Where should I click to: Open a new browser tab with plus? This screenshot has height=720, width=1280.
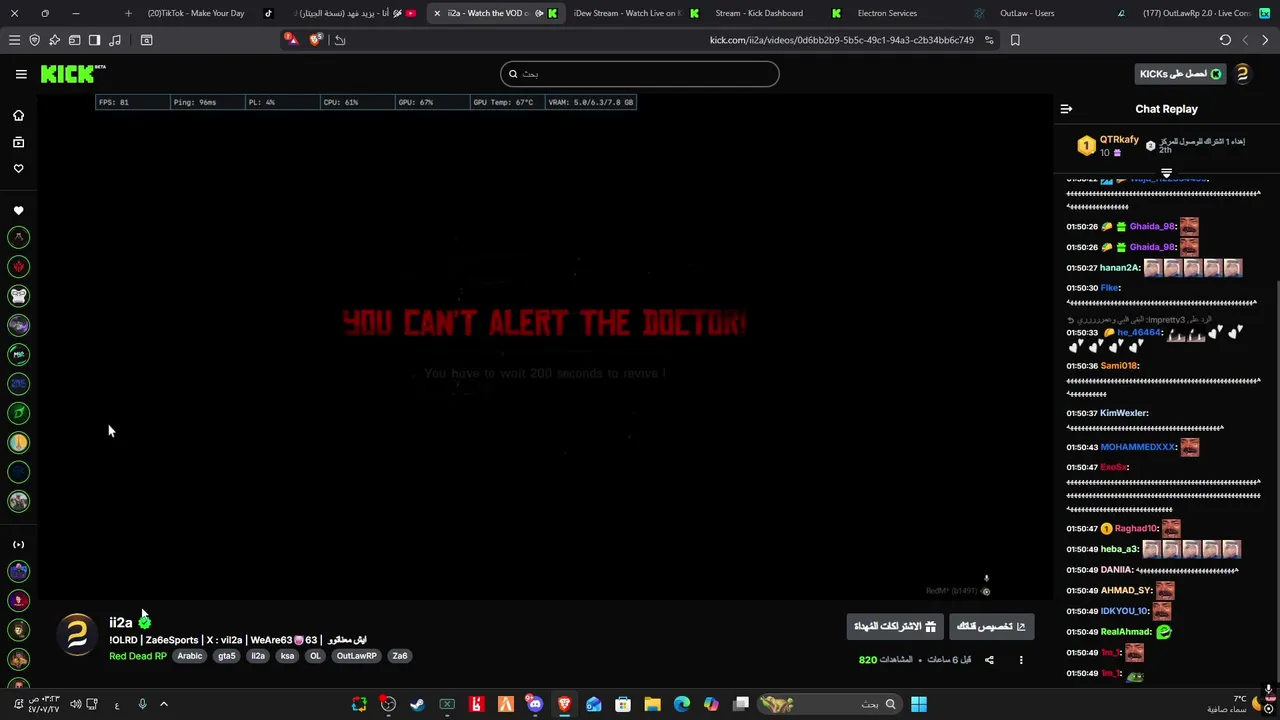(128, 13)
